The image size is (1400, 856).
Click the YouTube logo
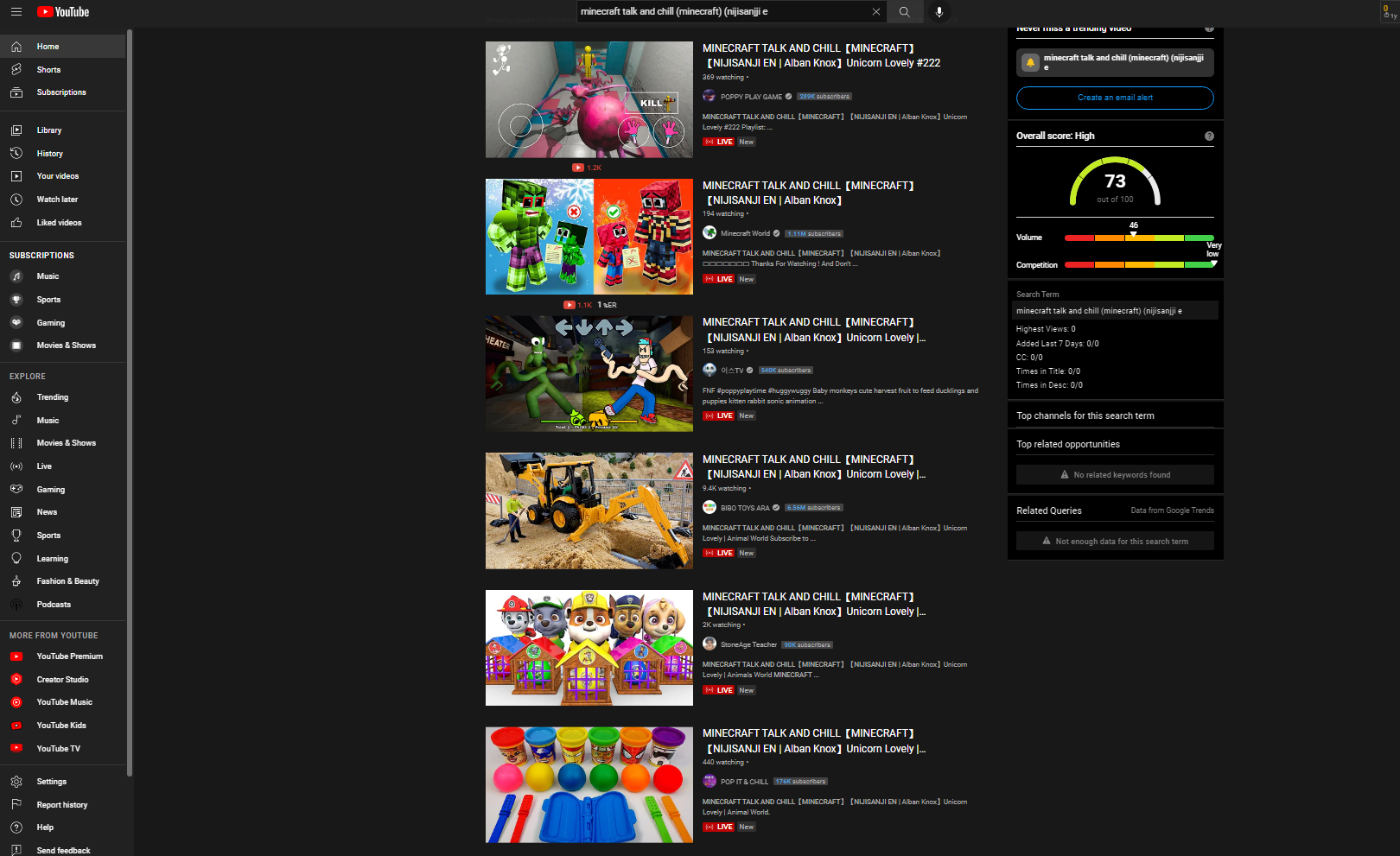(63, 12)
